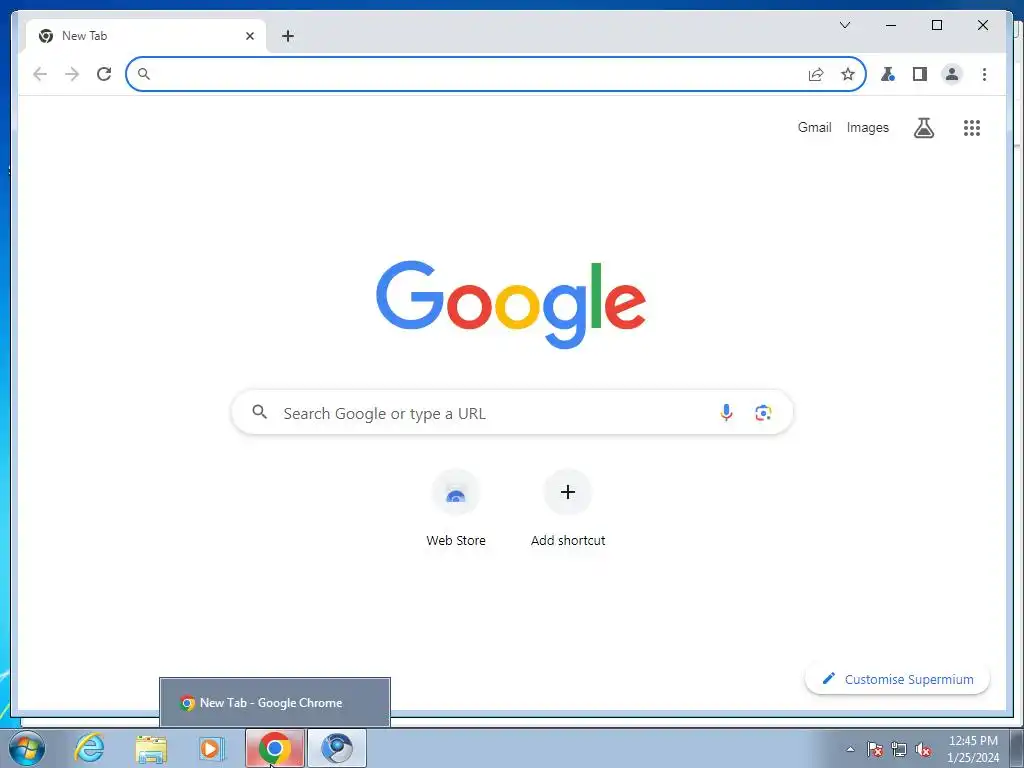The image size is (1024, 768).
Task: Click the muted volume tray icon
Action: (x=923, y=749)
